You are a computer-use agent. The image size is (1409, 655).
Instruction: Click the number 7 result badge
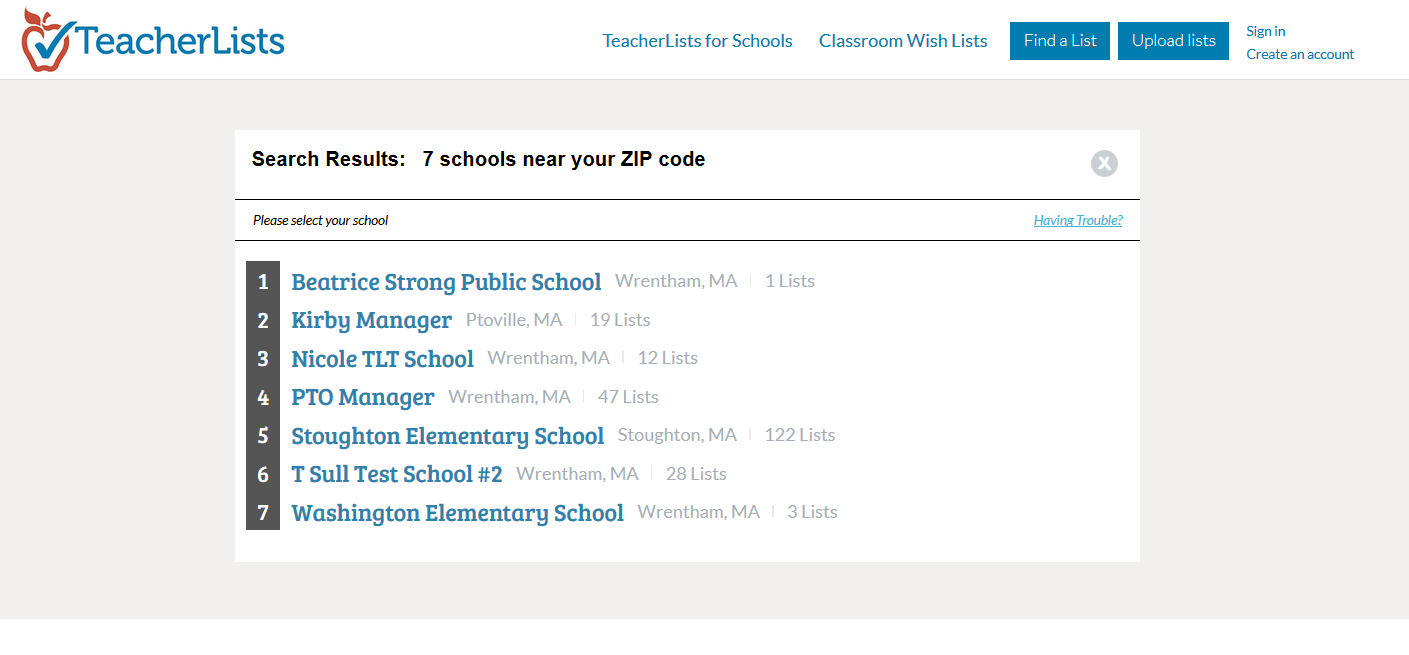click(263, 513)
